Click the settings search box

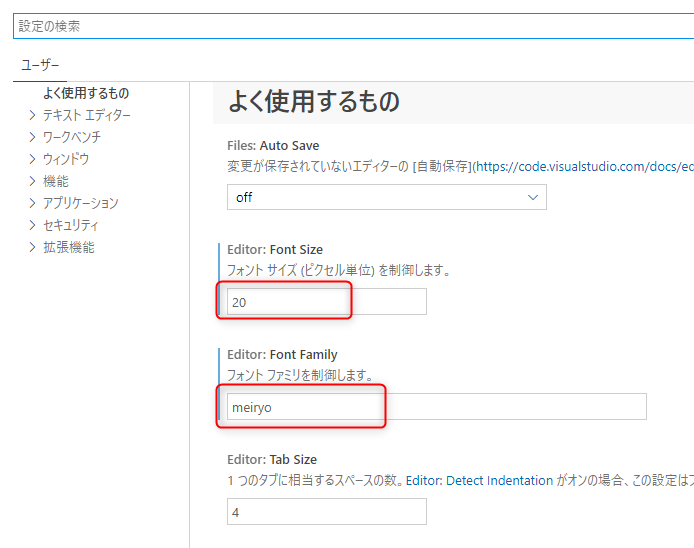click(x=350, y=26)
